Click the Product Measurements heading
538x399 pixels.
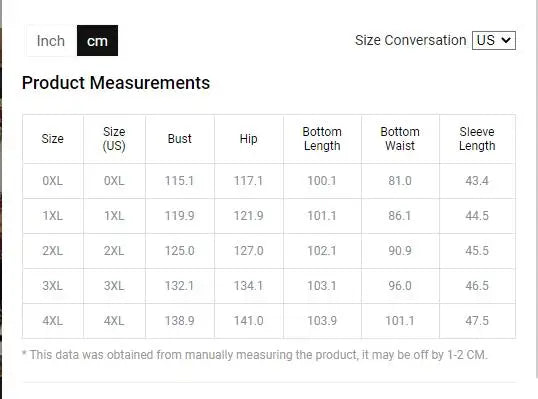116,83
